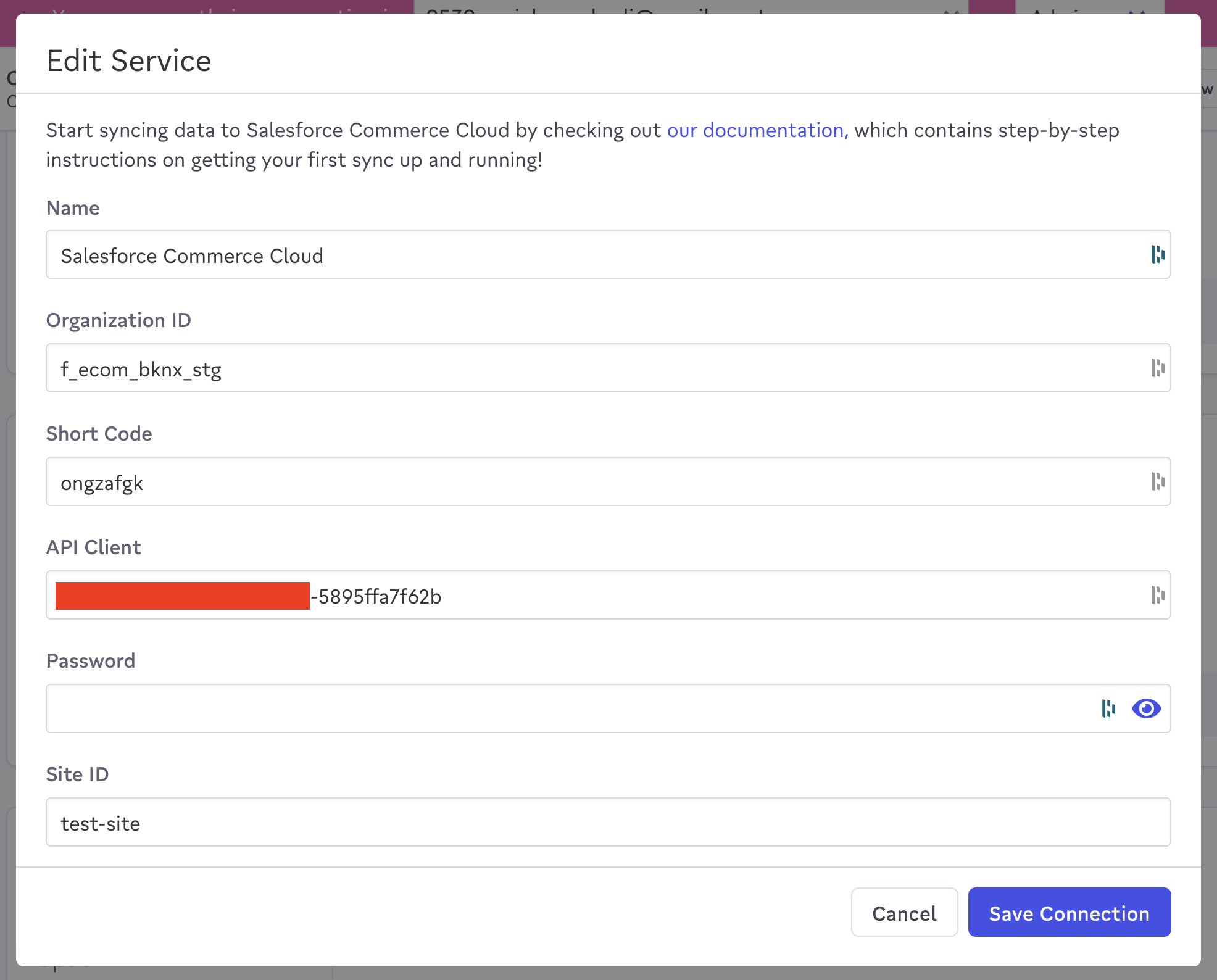Click the password manager icon in Password field
The width and height of the screenshot is (1217, 980).
(x=1108, y=708)
